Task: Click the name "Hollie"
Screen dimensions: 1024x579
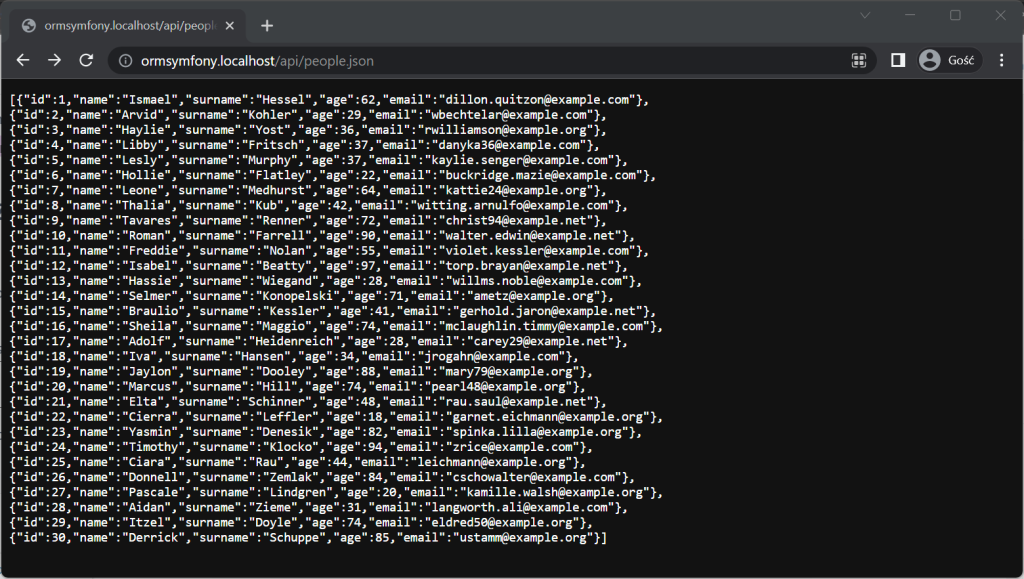Action: [x=143, y=175]
